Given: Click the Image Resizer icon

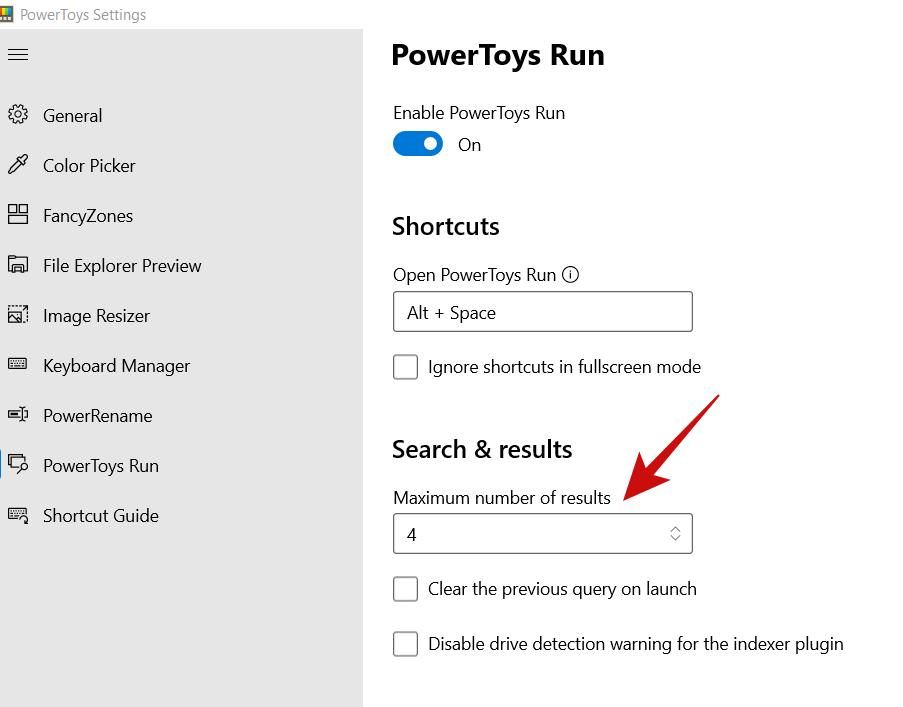Looking at the screenshot, I should click(18, 314).
